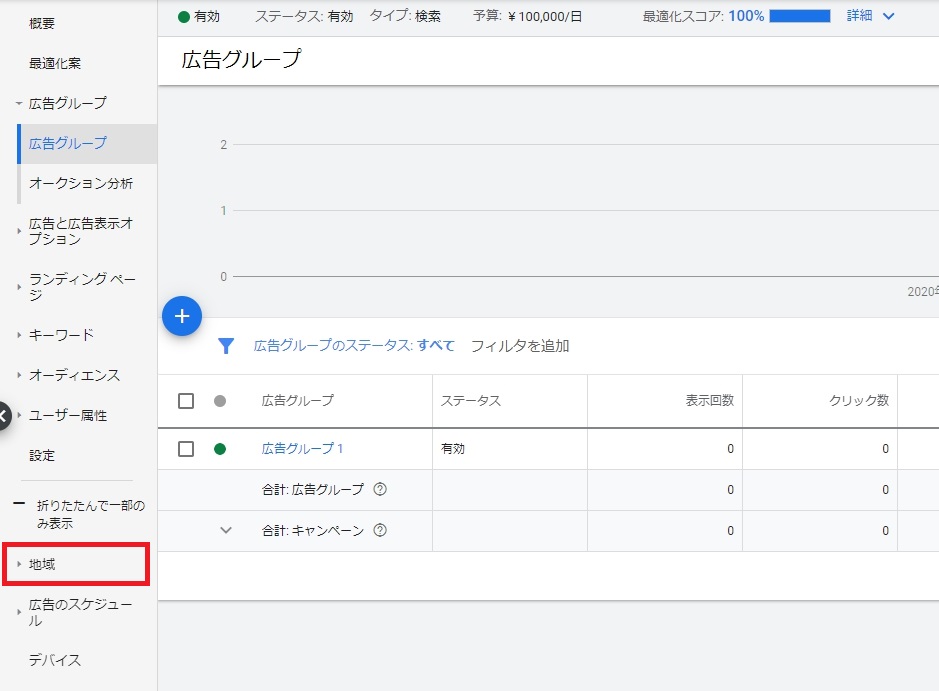Click the 有効 status cell for 広告グループ 1

pos(453,448)
